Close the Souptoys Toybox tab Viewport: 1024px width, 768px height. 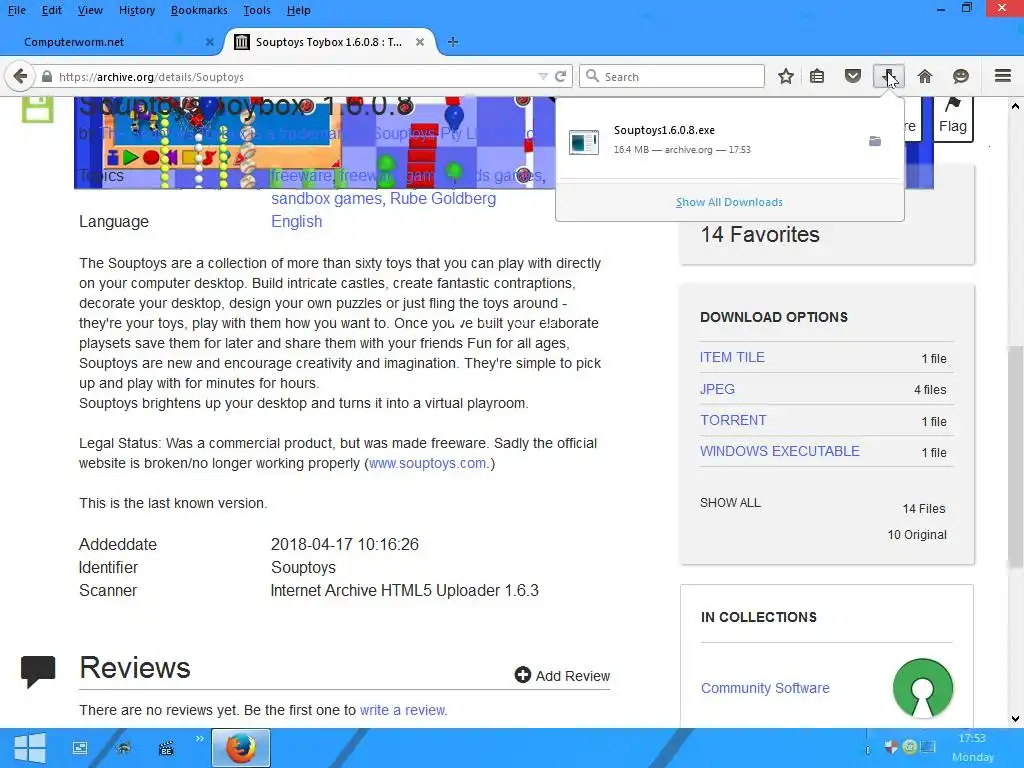tap(420, 42)
